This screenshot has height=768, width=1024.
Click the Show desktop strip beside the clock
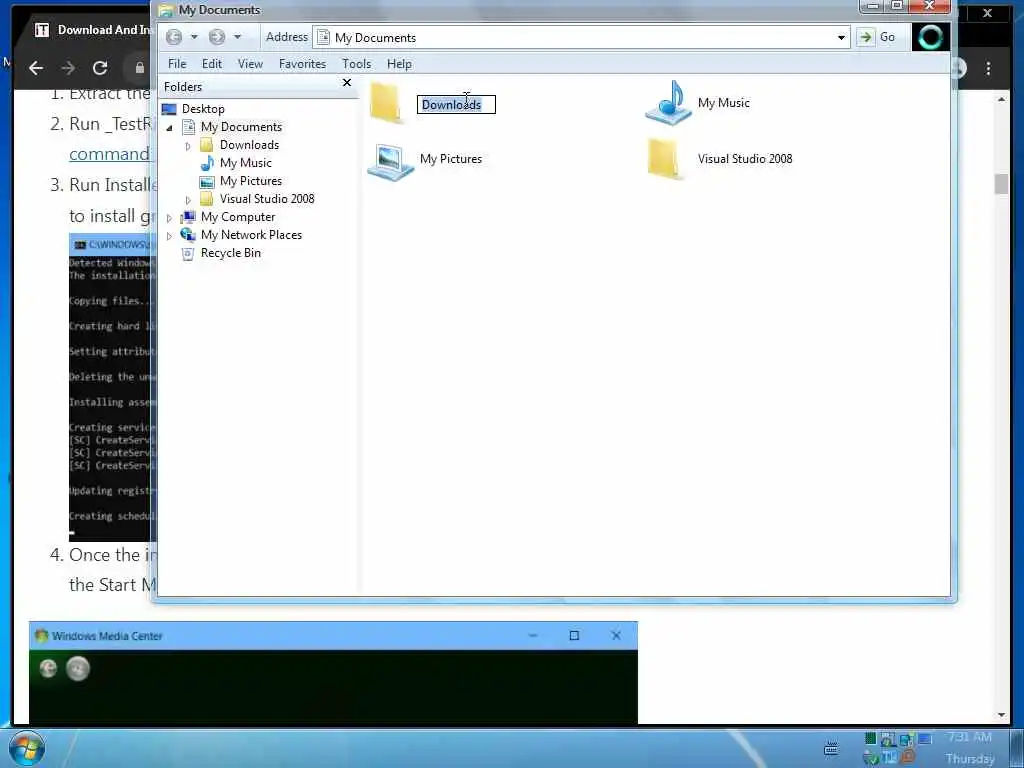pyautogui.click(x=1016, y=748)
